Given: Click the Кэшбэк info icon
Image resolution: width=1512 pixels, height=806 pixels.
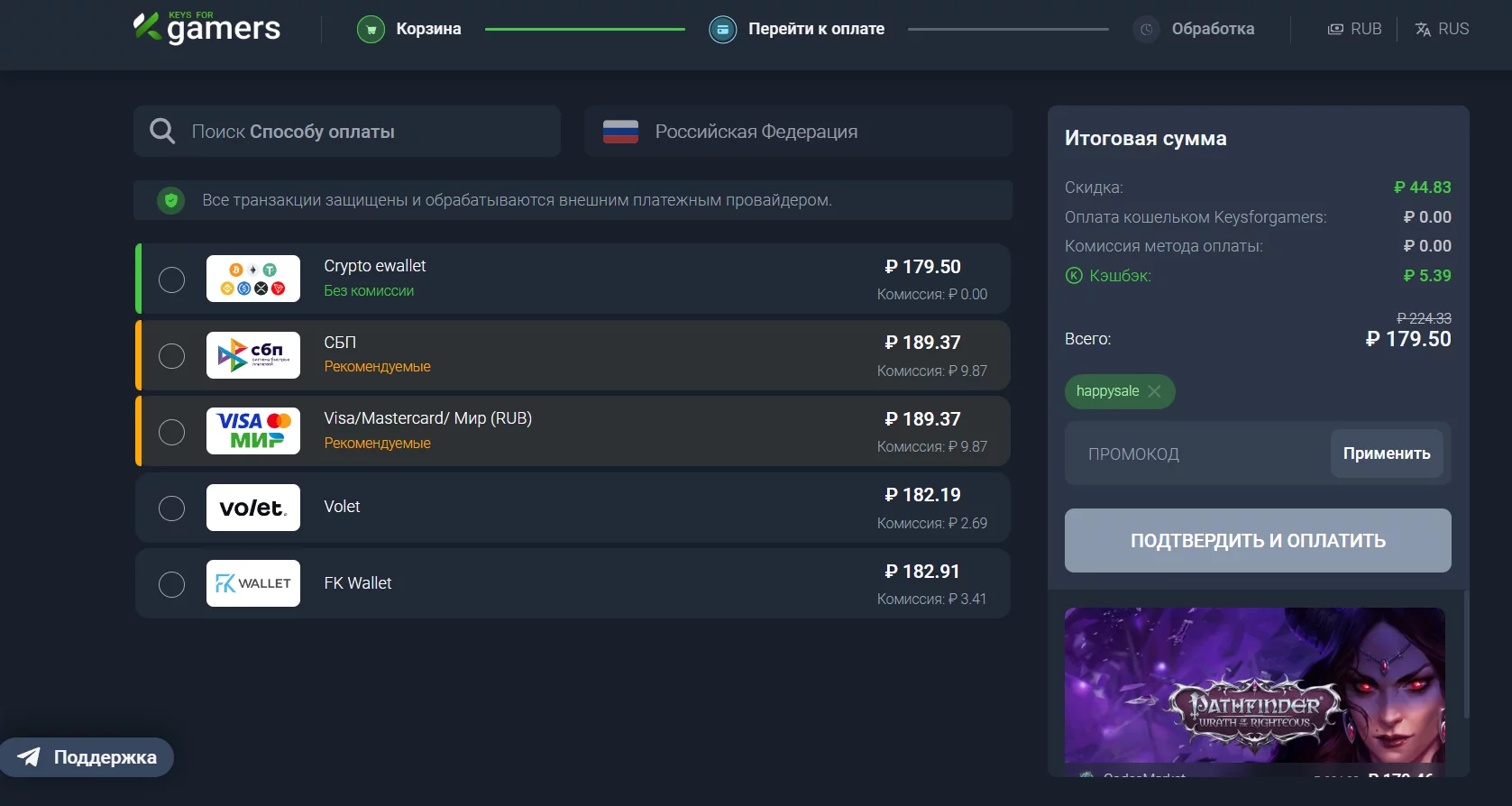Looking at the screenshot, I should tap(1074, 276).
